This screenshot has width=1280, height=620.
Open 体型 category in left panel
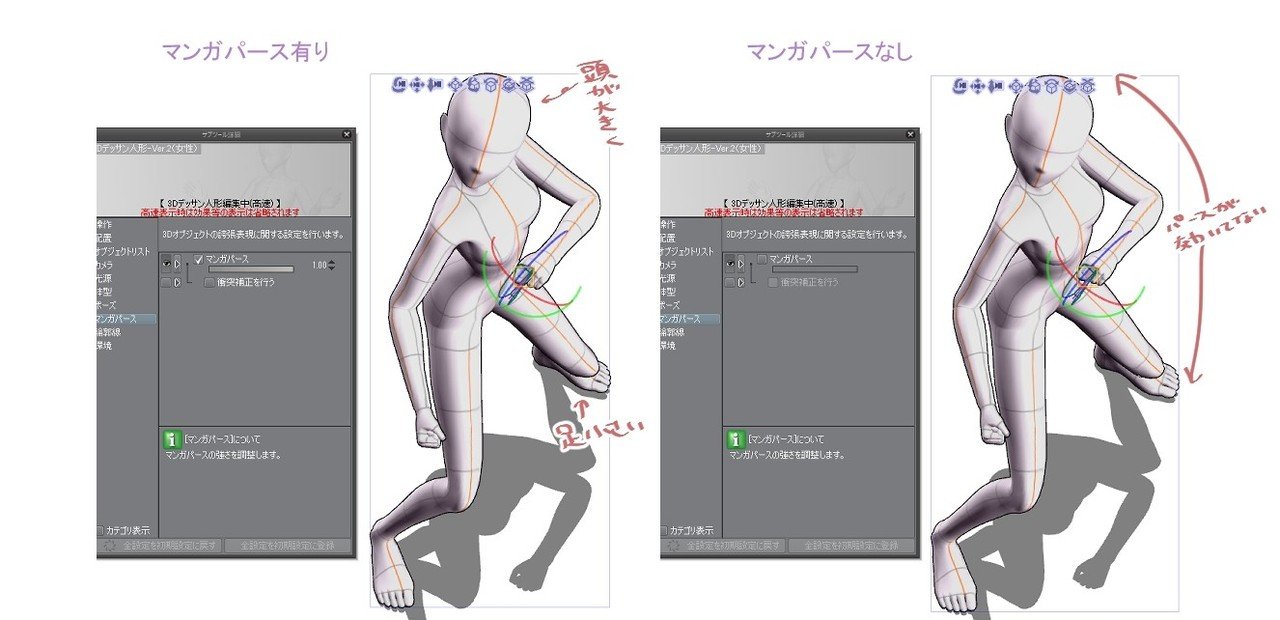click(x=104, y=292)
